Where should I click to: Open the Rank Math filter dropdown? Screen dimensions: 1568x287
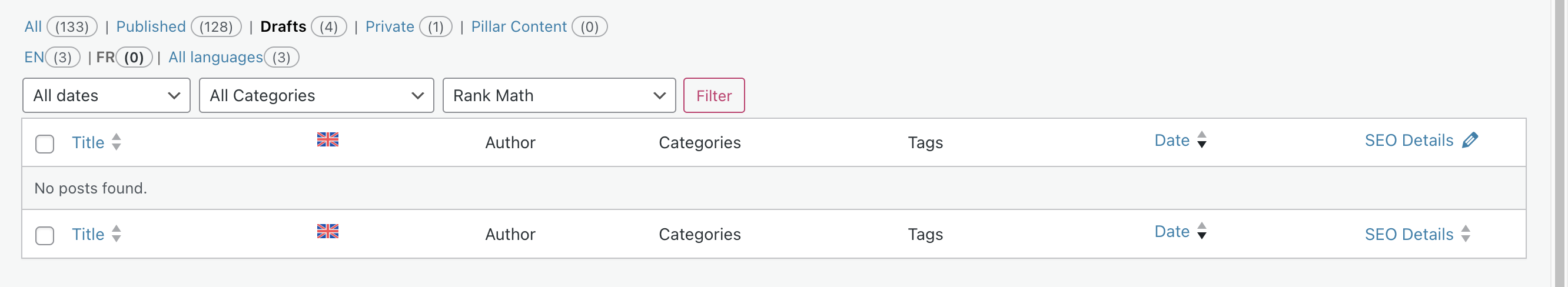coord(559,95)
